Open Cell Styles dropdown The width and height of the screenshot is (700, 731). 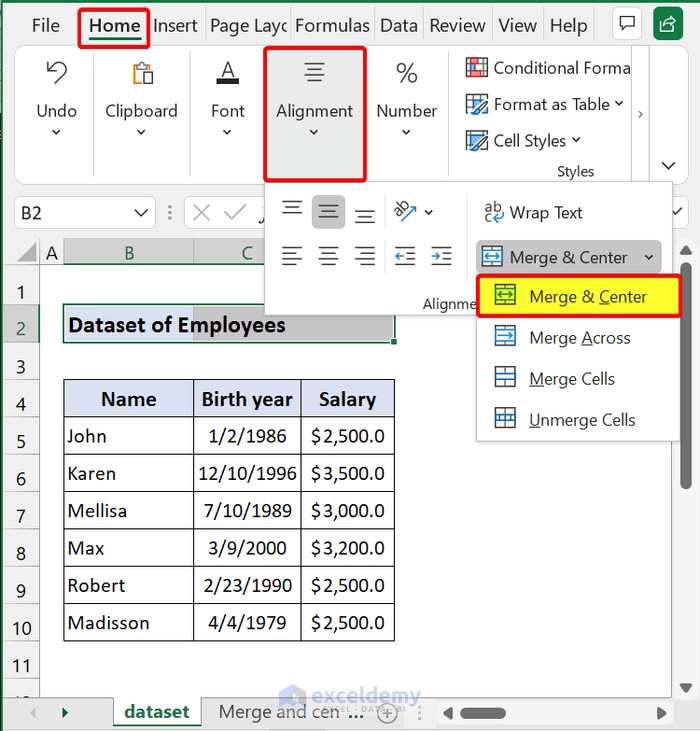coord(523,140)
